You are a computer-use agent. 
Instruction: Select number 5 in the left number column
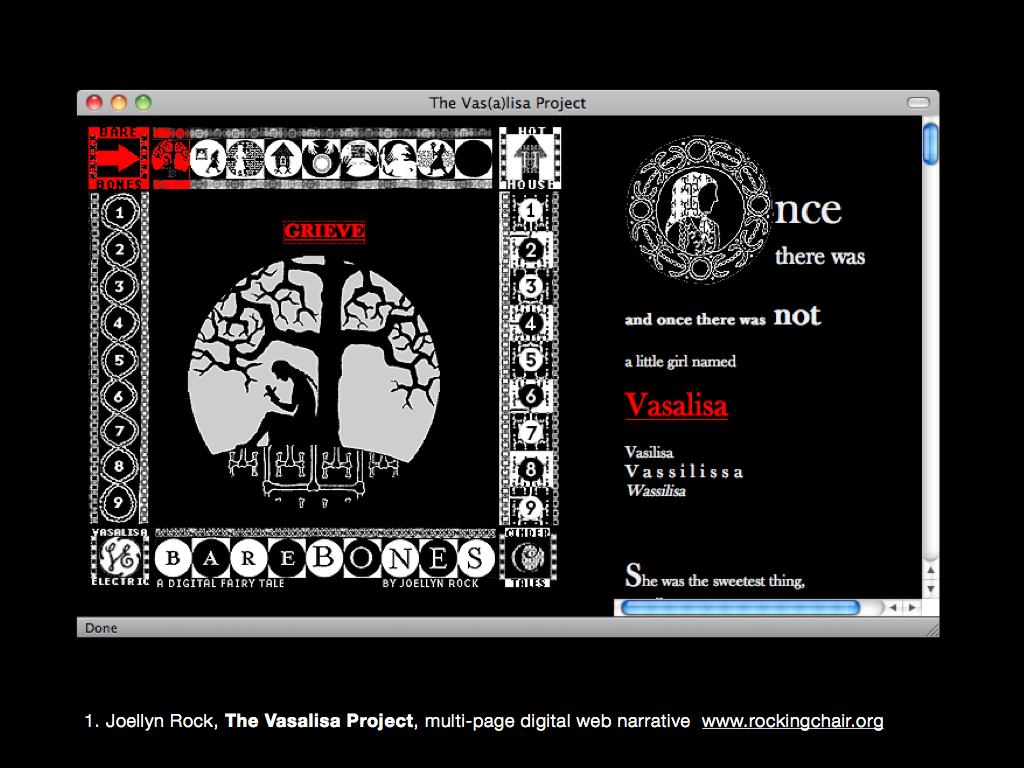point(120,360)
